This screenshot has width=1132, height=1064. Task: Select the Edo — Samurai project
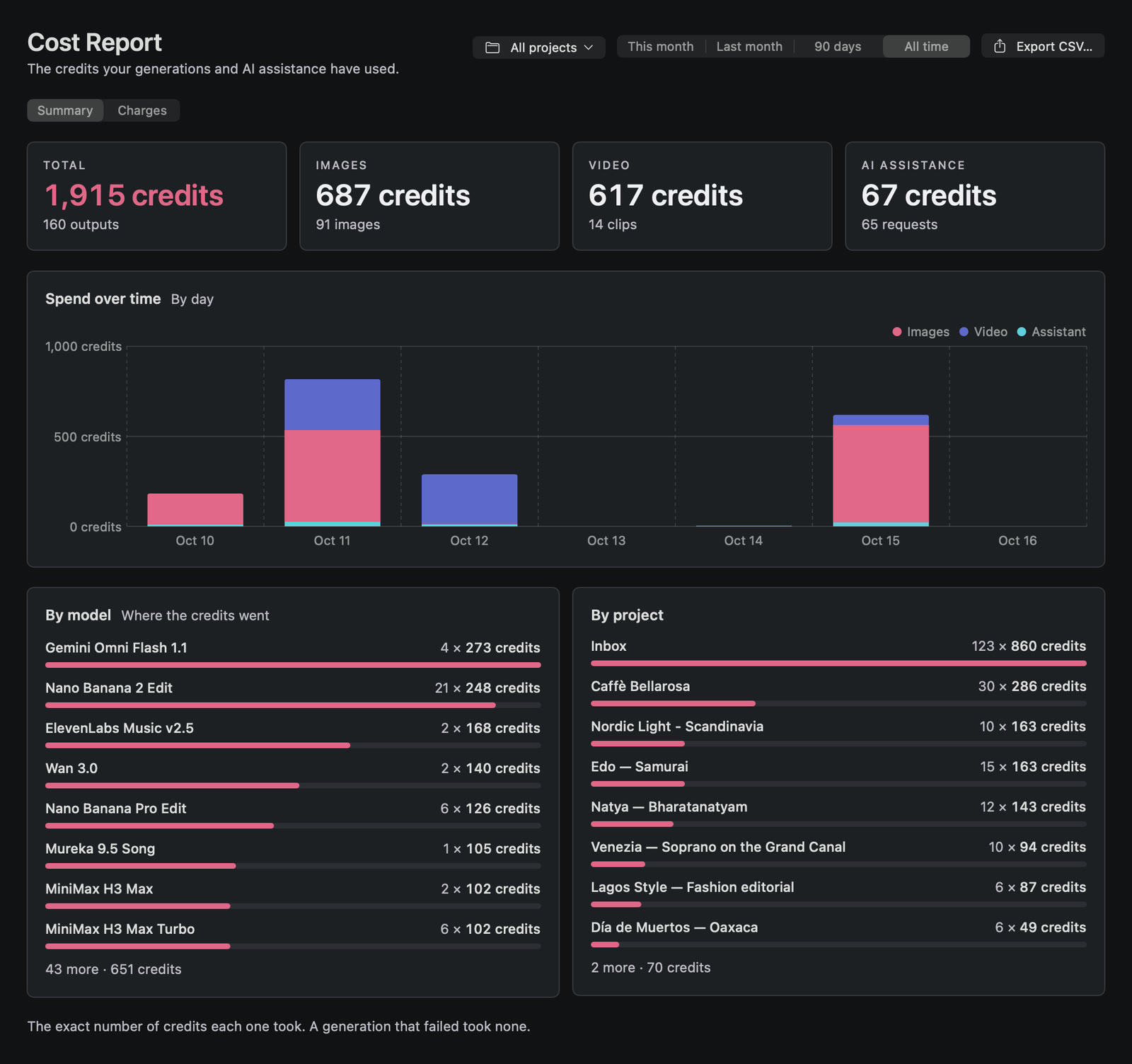(x=838, y=773)
